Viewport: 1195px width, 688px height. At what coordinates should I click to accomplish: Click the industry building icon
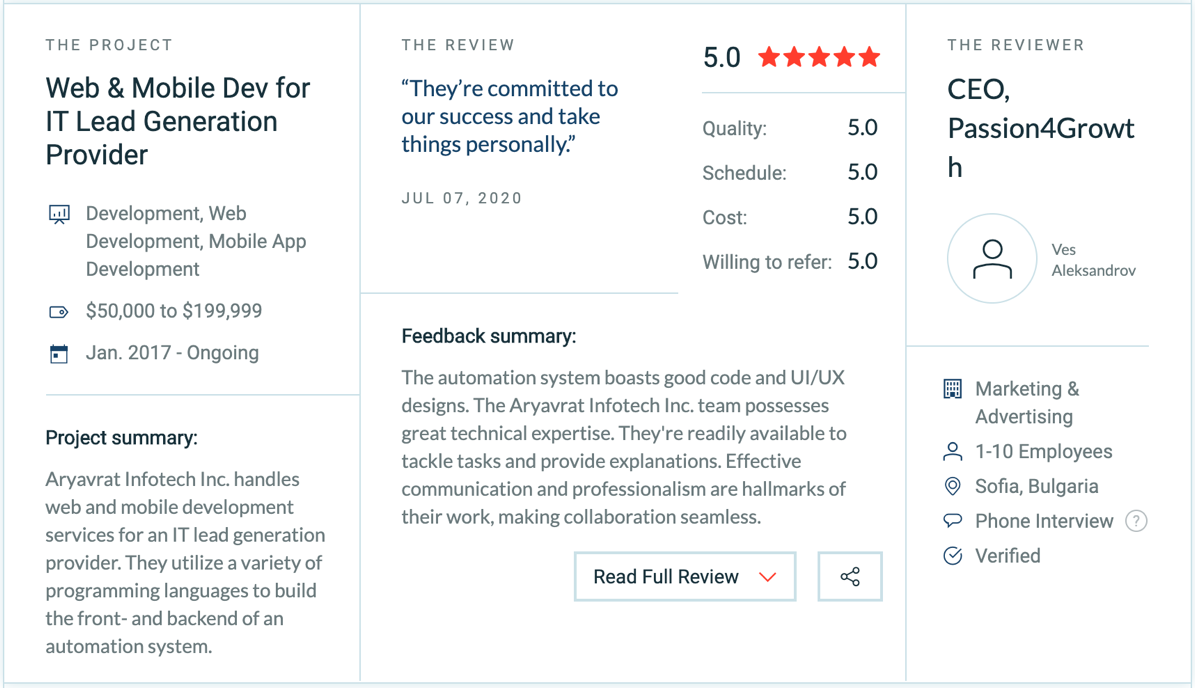[x=953, y=389]
